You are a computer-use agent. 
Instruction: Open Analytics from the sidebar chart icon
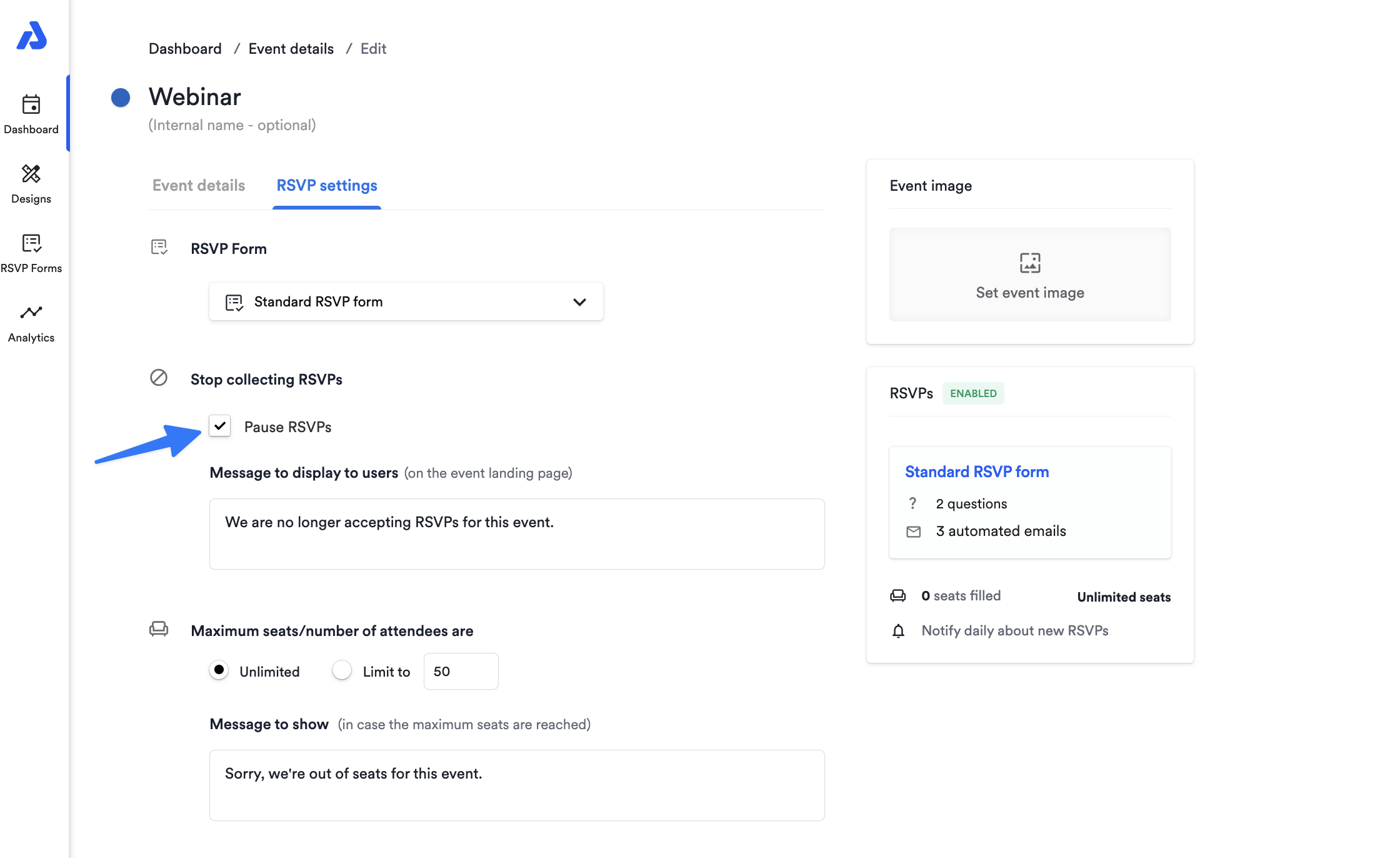point(31,313)
